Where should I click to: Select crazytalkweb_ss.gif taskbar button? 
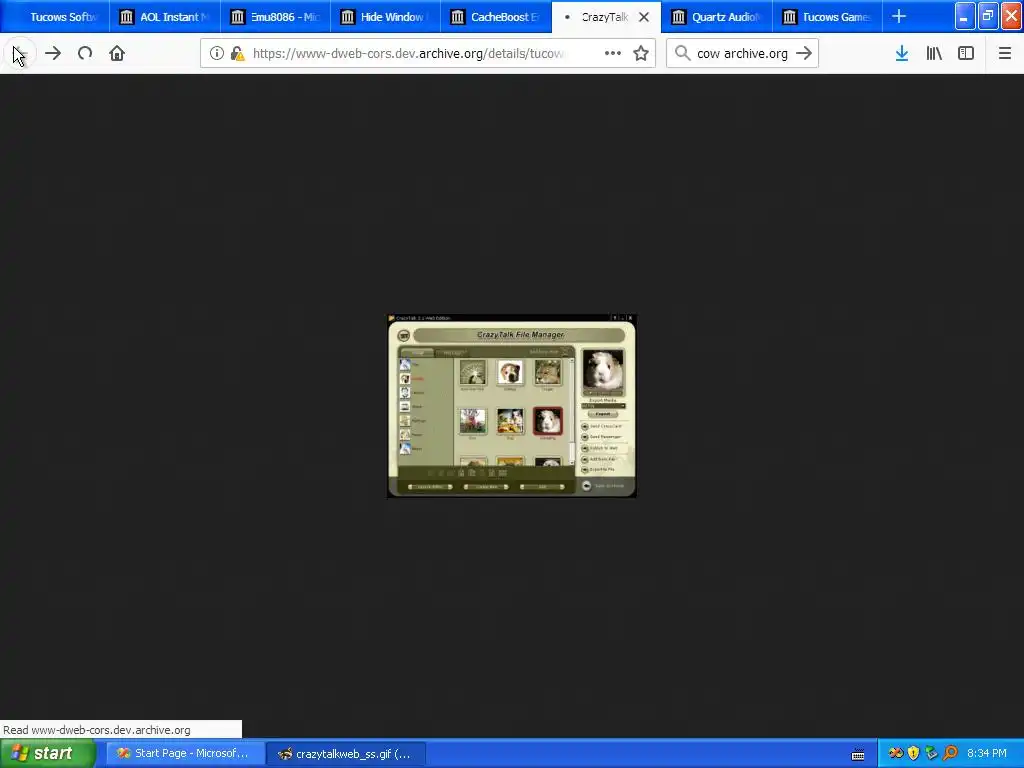(347, 754)
